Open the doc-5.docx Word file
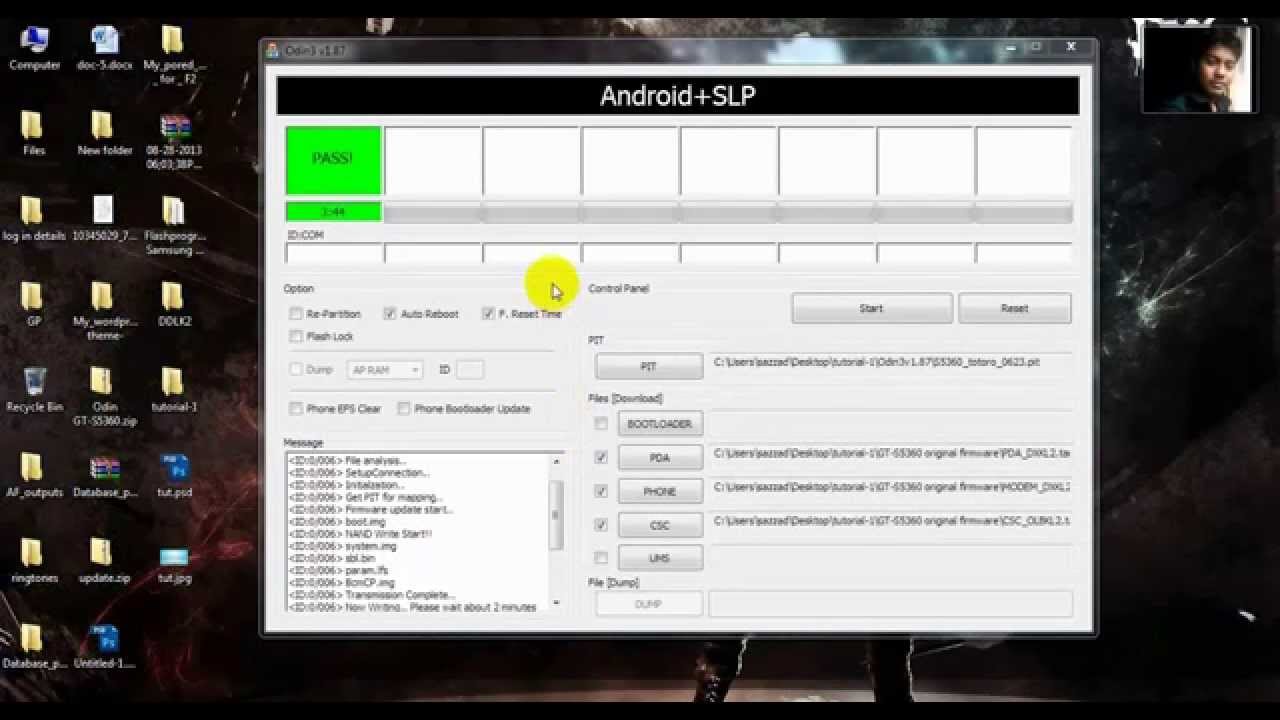 point(104,48)
